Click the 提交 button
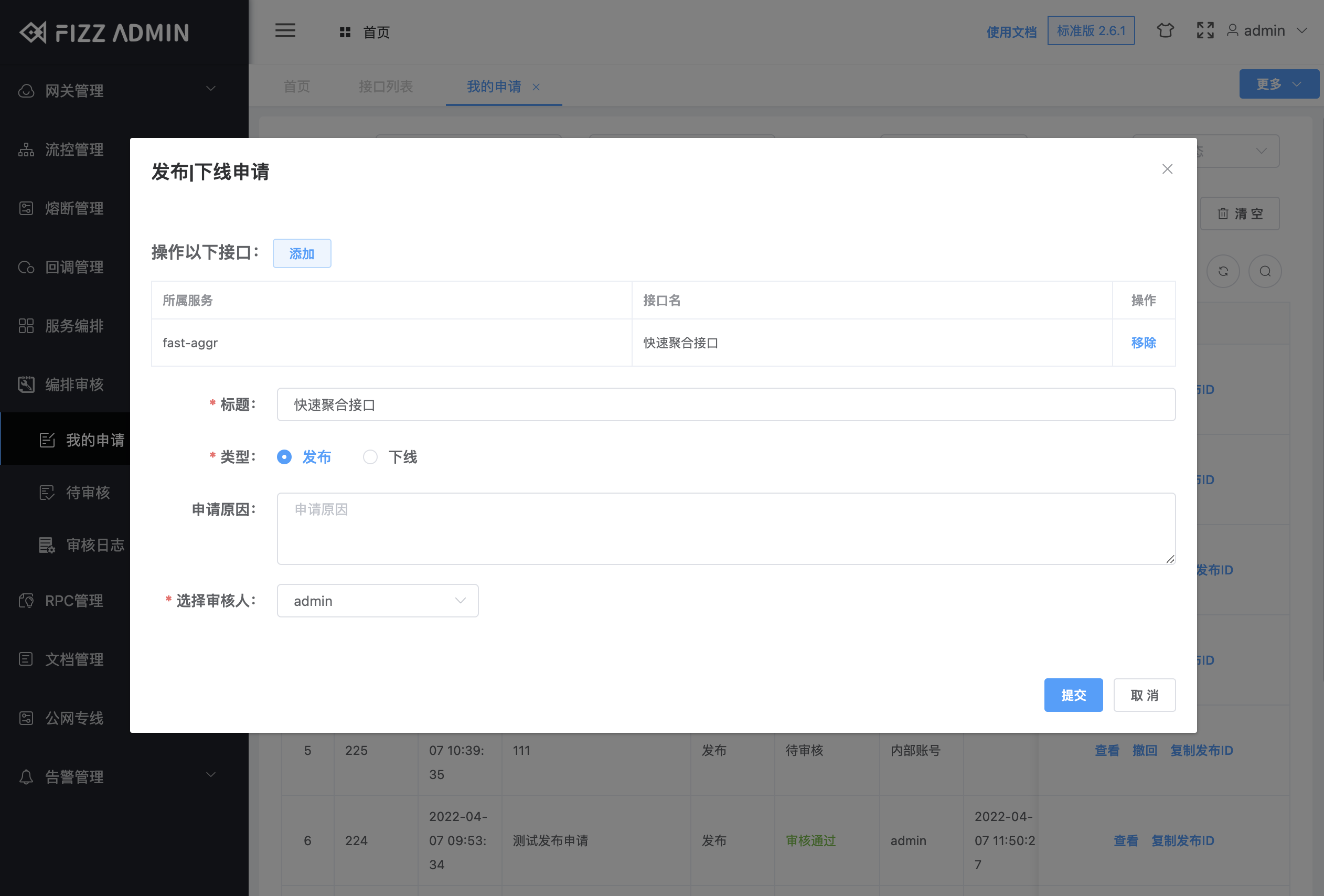The width and height of the screenshot is (1324, 896). point(1073,695)
